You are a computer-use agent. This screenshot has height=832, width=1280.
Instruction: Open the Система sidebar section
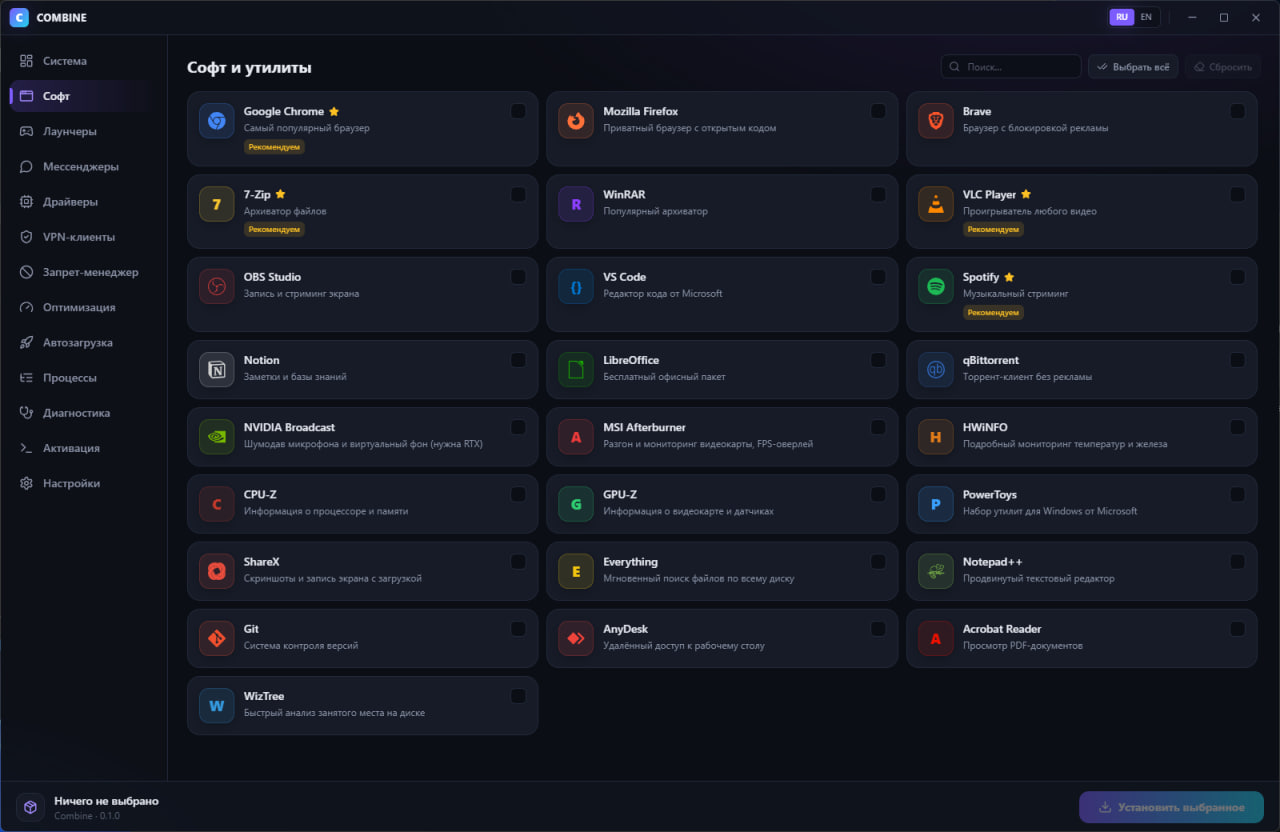(x=83, y=61)
